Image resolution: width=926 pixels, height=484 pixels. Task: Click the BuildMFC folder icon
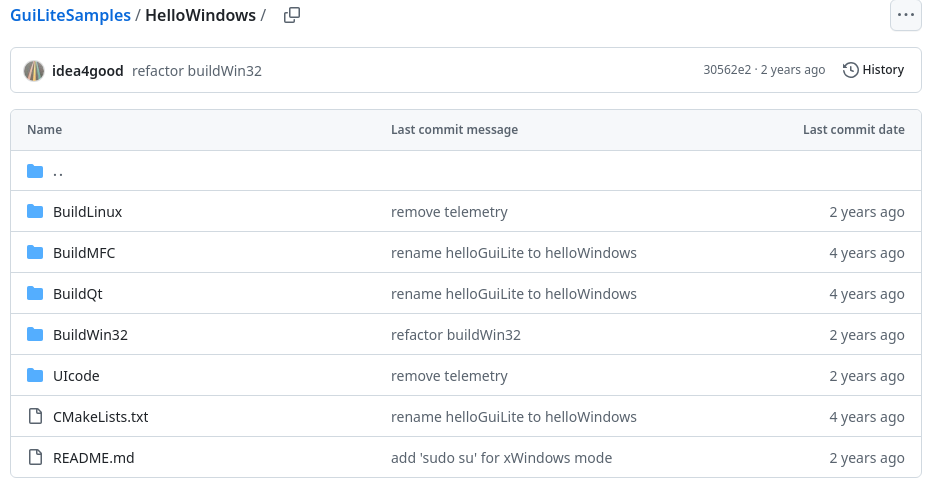pyautogui.click(x=35, y=253)
